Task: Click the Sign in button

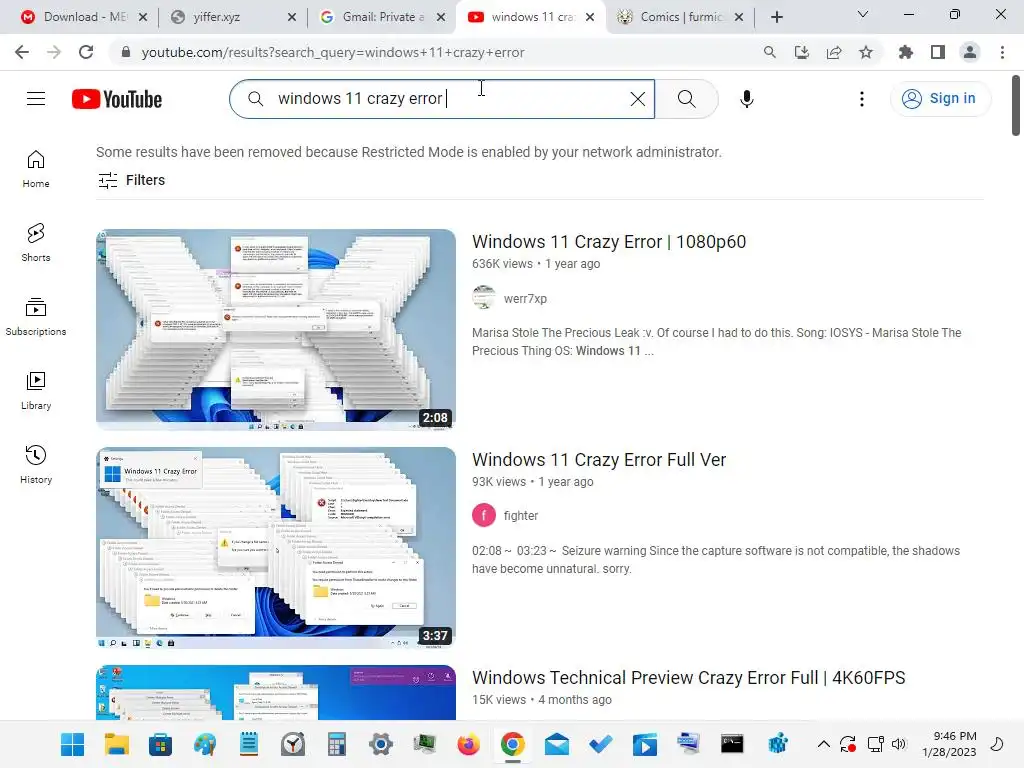Action: coord(940,99)
